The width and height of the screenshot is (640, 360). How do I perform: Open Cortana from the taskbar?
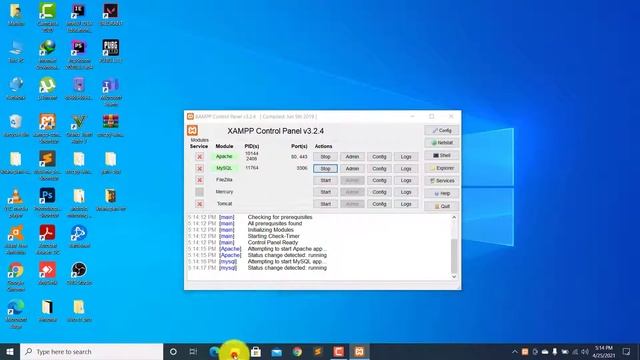click(173, 351)
